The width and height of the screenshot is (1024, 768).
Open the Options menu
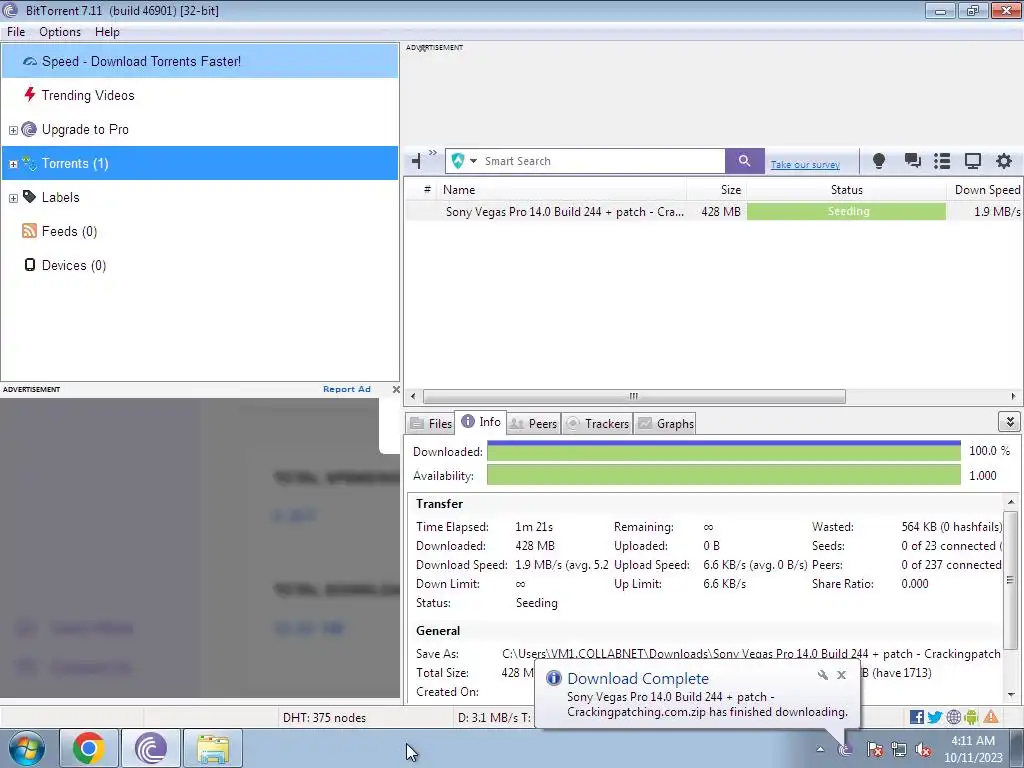(x=60, y=32)
